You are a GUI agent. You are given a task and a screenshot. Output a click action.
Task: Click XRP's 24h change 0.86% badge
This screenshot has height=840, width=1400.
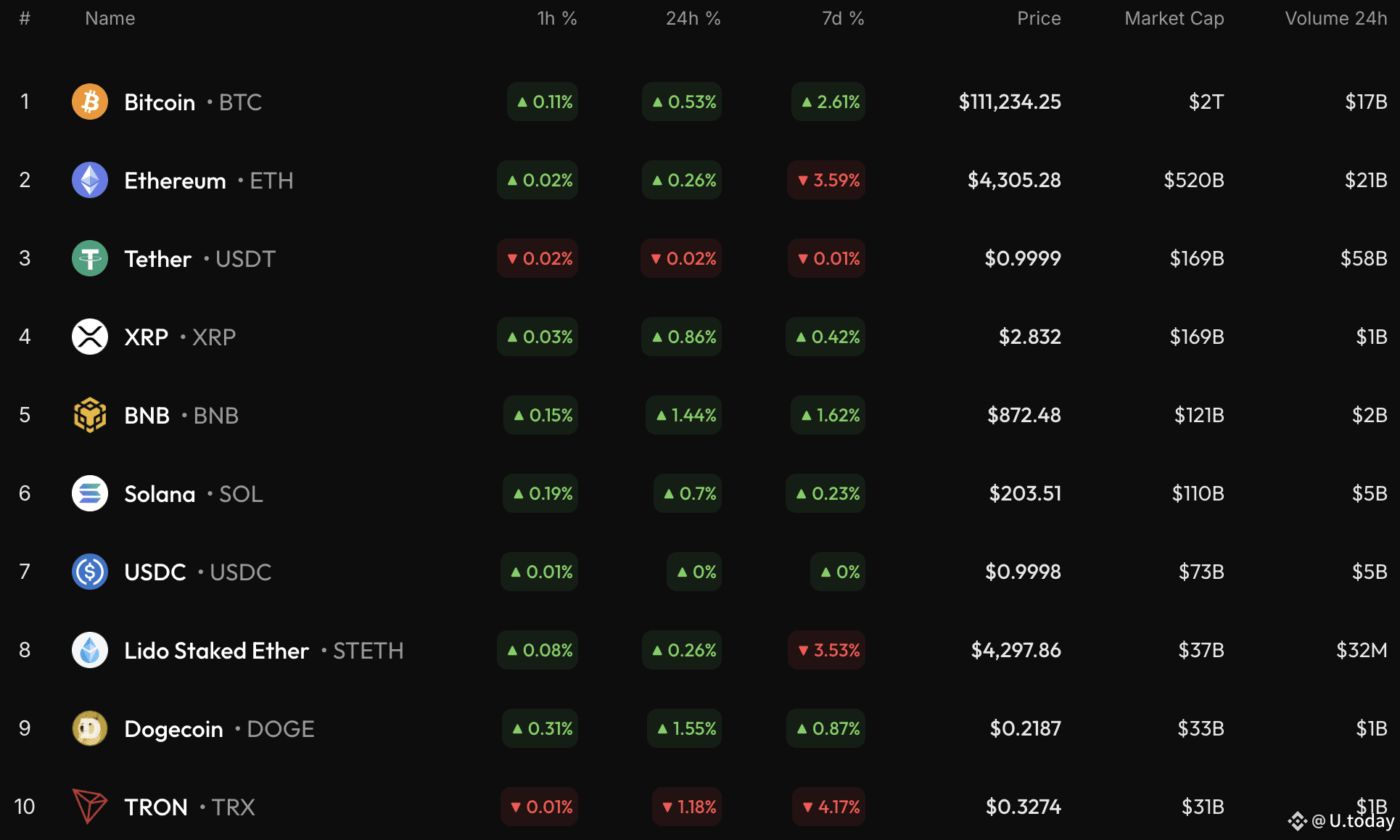[681, 337]
